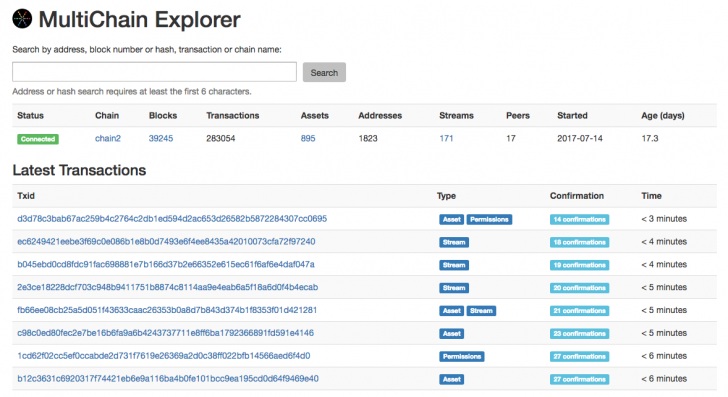Open transaction starting with ec6249421e
This screenshot has height=397, width=728.
point(166,241)
